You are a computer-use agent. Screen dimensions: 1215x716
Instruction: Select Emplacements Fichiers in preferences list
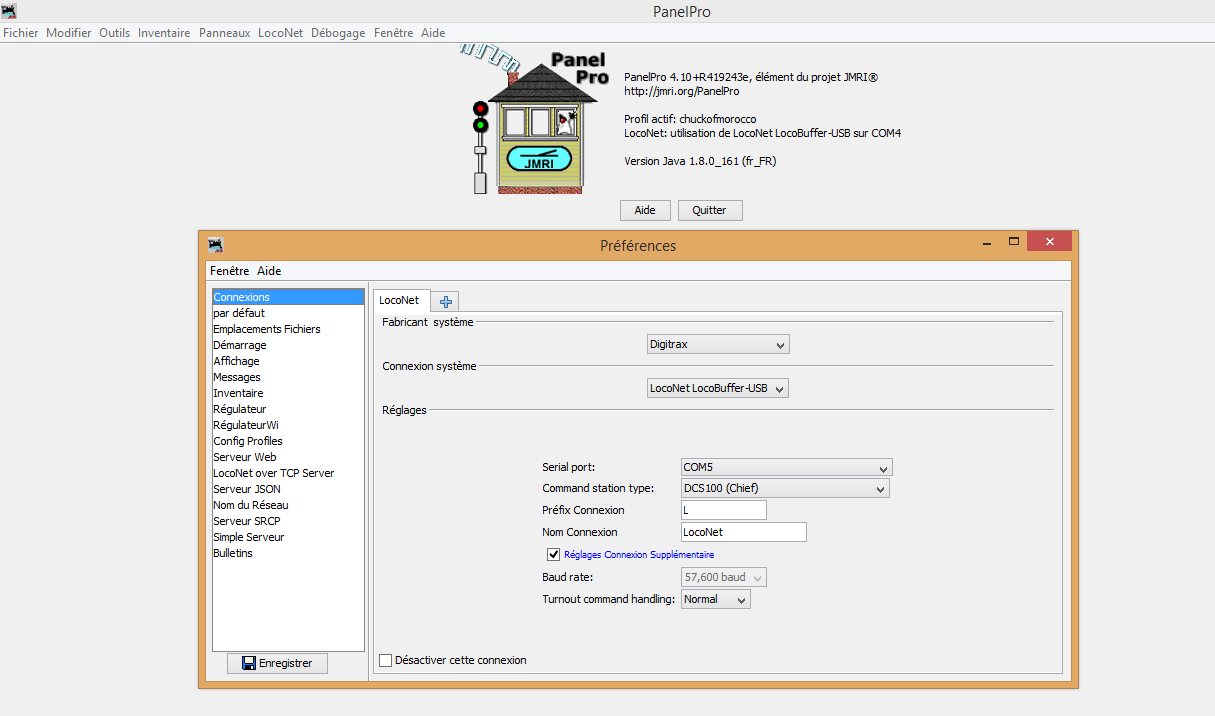pyautogui.click(x=288, y=329)
